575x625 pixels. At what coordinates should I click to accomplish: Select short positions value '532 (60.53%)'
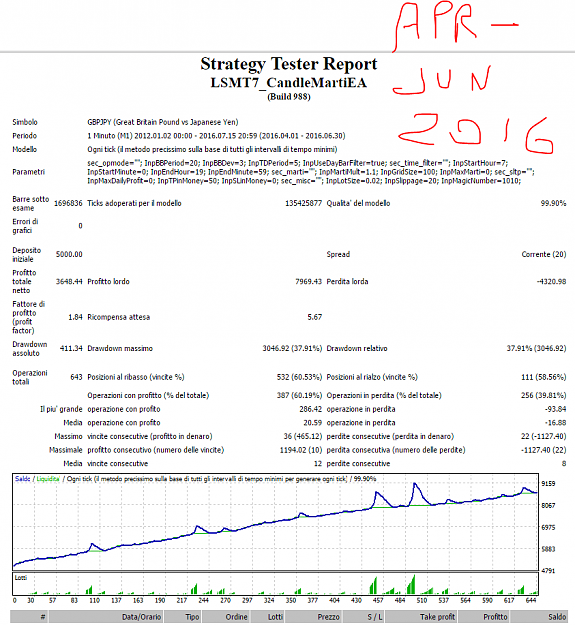tap(299, 377)
